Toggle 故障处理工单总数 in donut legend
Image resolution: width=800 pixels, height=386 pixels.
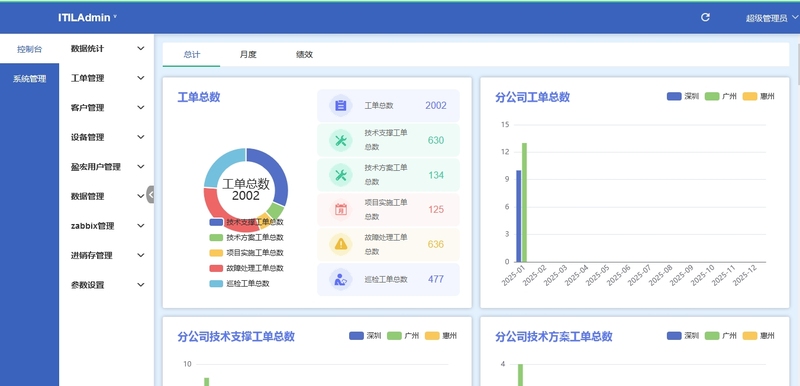click(x=246, y=268)
